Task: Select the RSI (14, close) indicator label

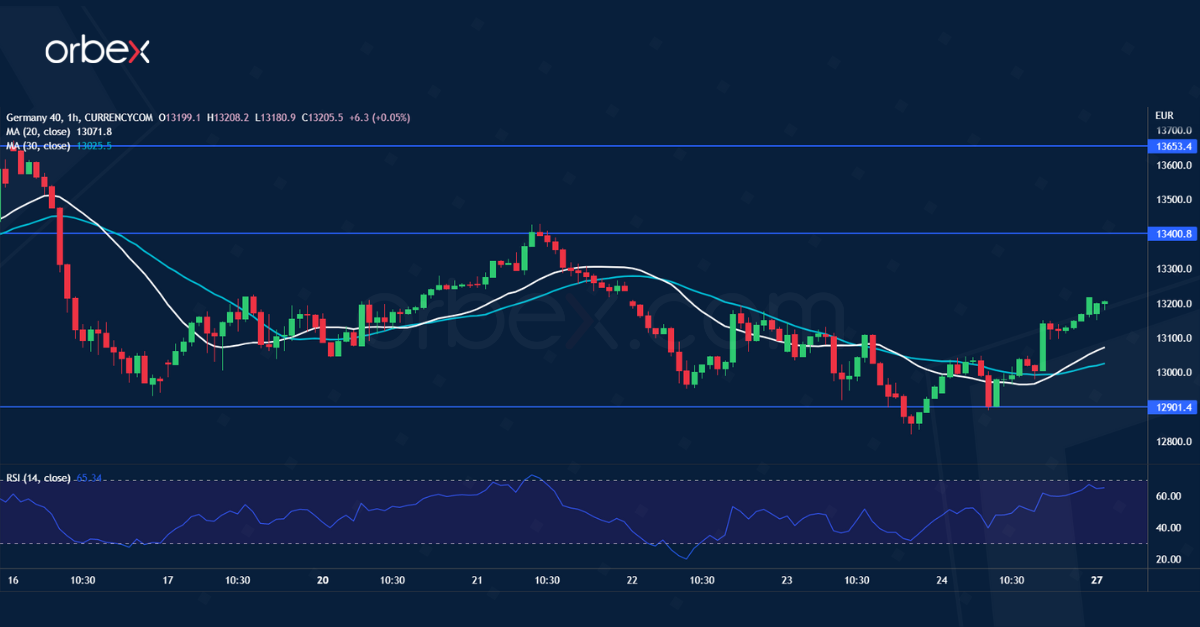Action: 38,478
